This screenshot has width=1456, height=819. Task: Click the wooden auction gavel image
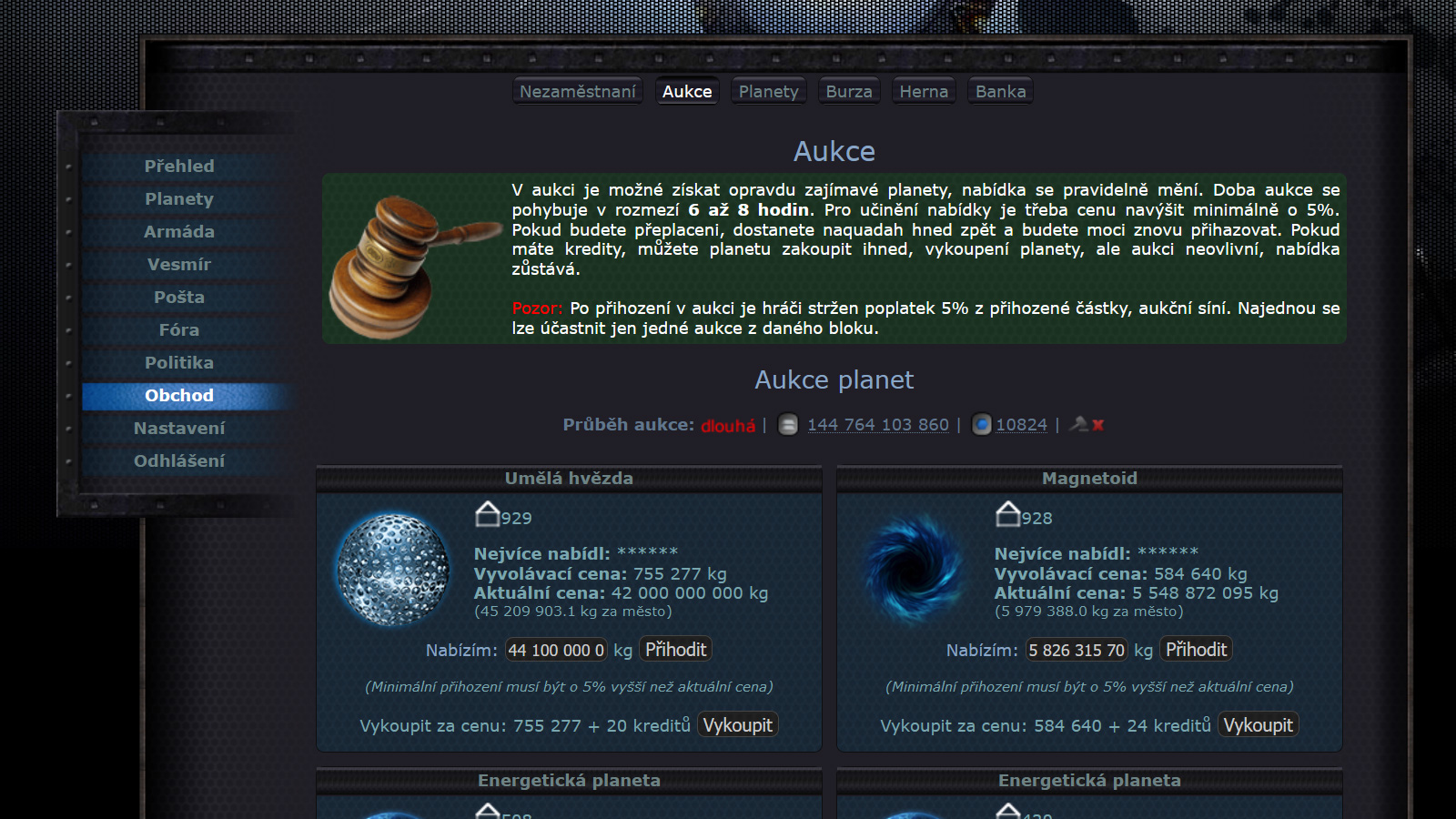point(411,264)
